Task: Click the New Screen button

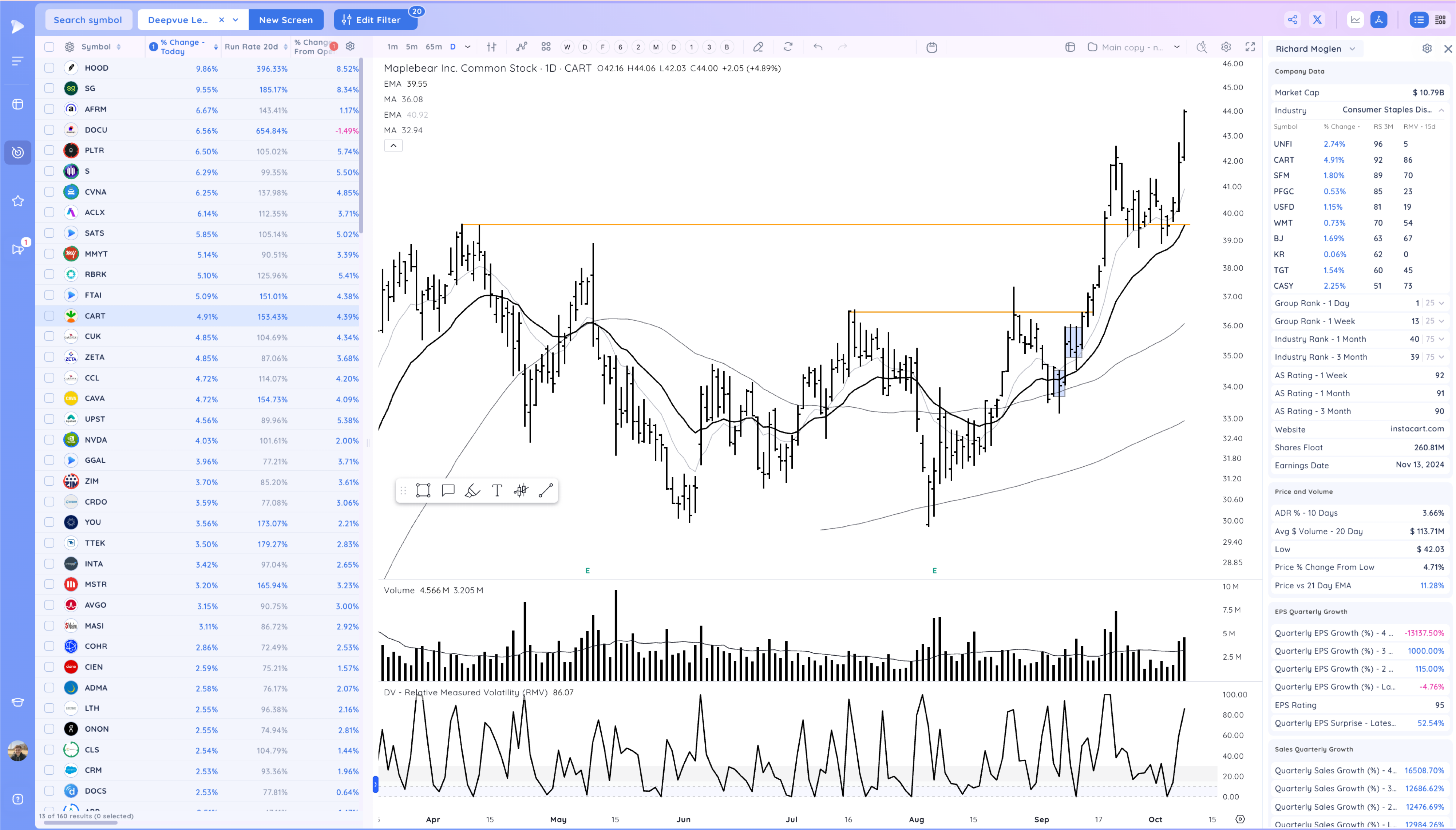Action: coord(285,20)
